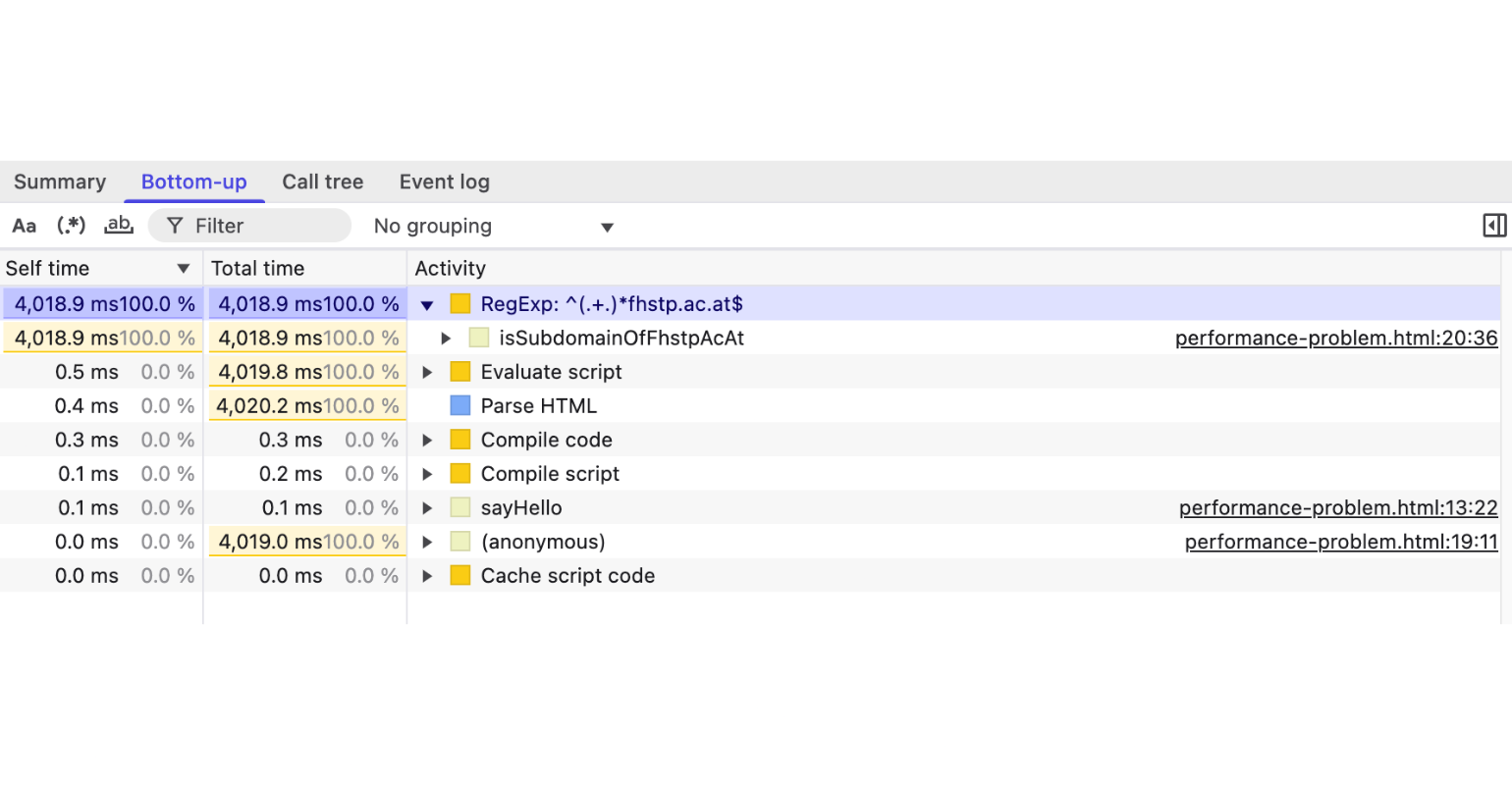1512x785 pixels.
Task: Open the Event log tab
Action: (x=445, y=182)
